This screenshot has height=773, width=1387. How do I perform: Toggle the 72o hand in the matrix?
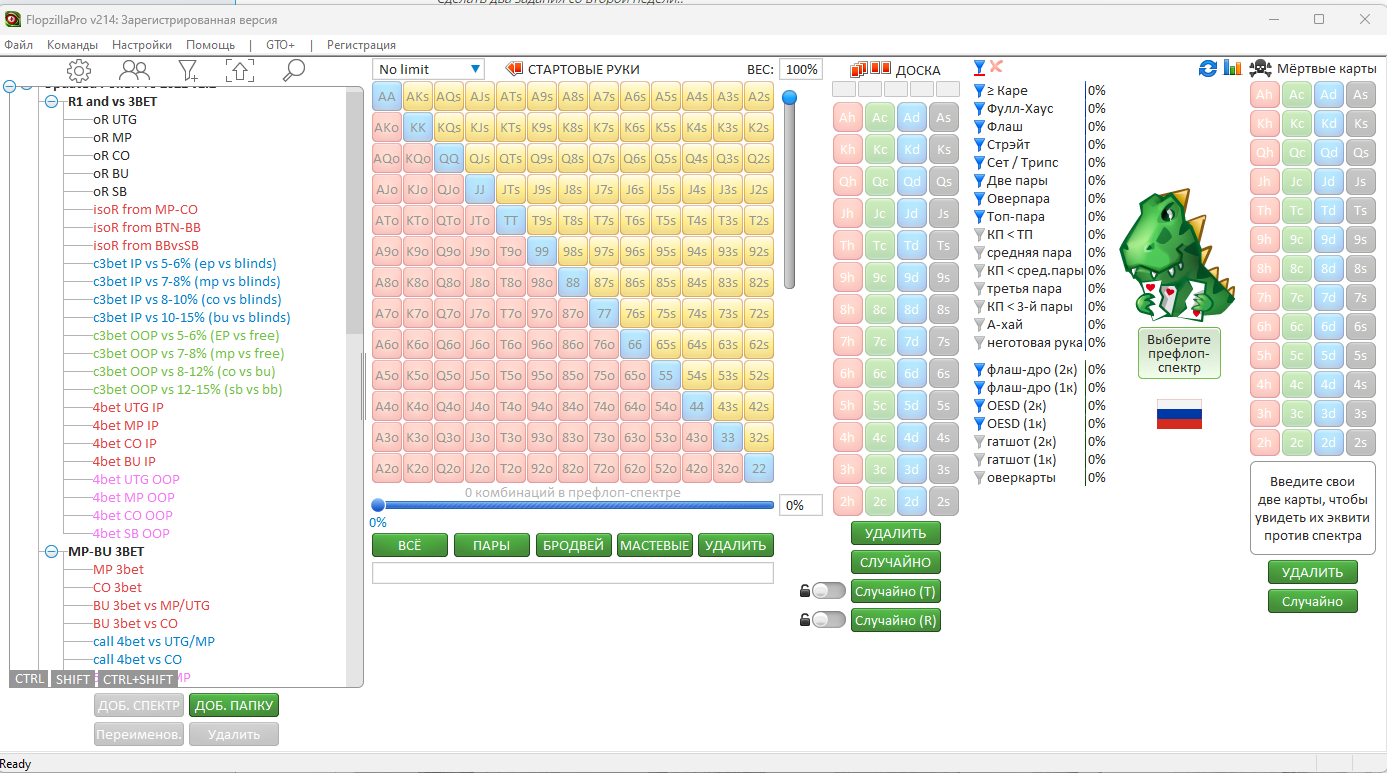pyautogui.click(x=603, y=468)
